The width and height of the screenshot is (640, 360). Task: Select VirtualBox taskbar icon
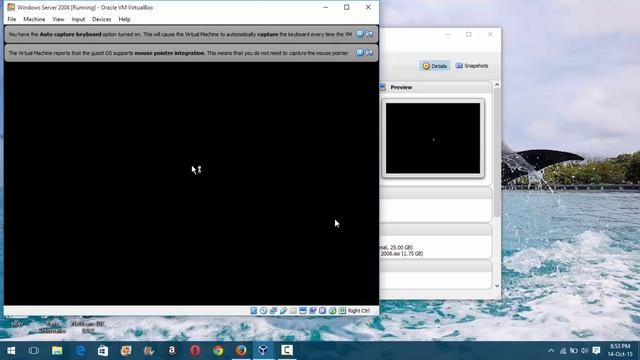point(264,350)
